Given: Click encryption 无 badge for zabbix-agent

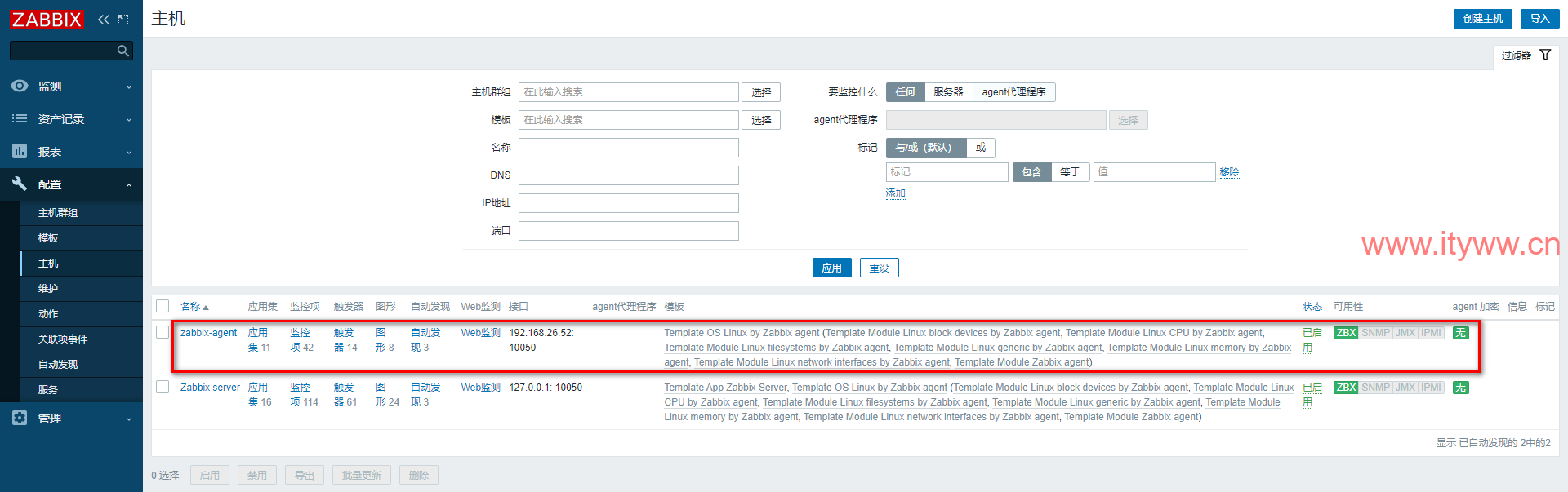Looking at the screenshot, I should [1461, 333].
